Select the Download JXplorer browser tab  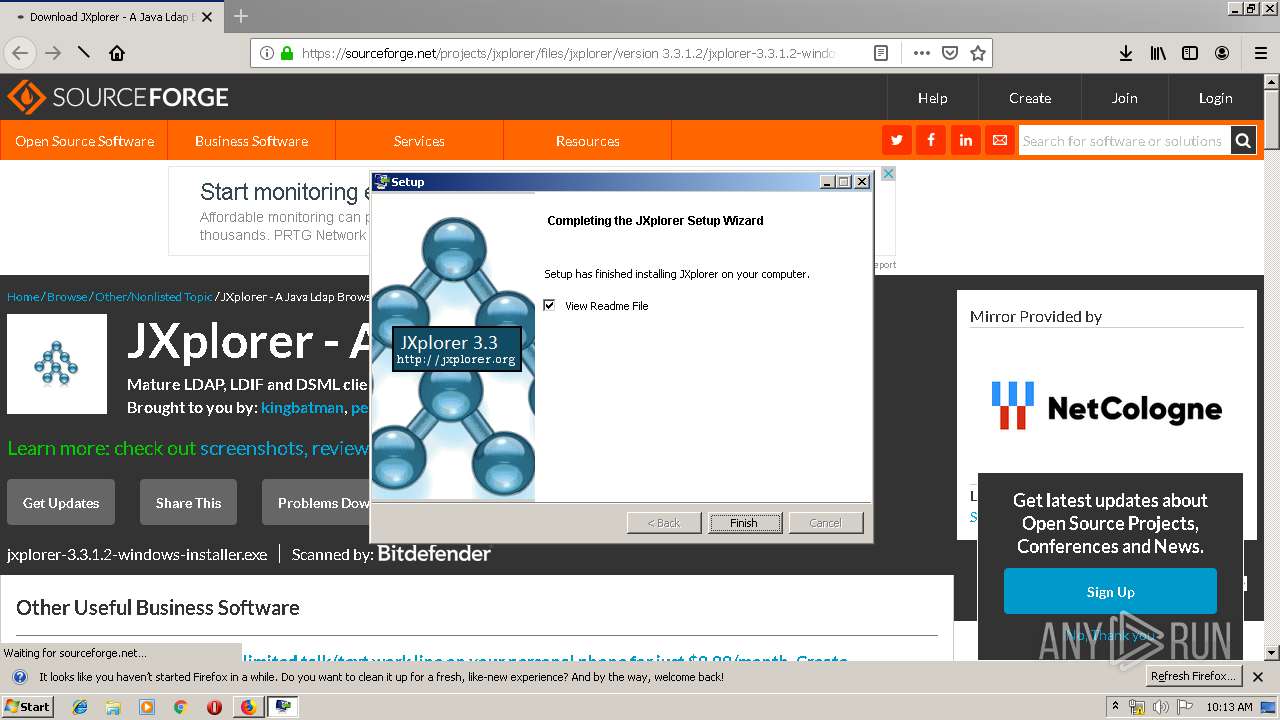coord(112,16)
